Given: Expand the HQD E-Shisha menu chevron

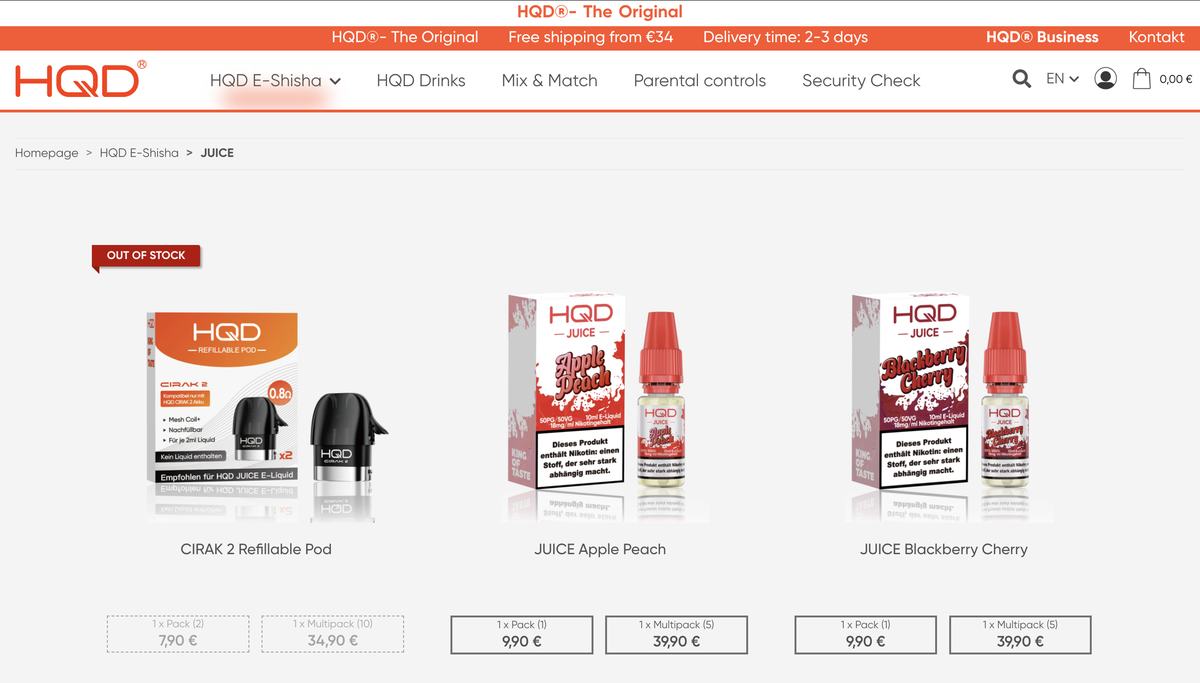Looking at the screenshot, I should click(335, 81).
